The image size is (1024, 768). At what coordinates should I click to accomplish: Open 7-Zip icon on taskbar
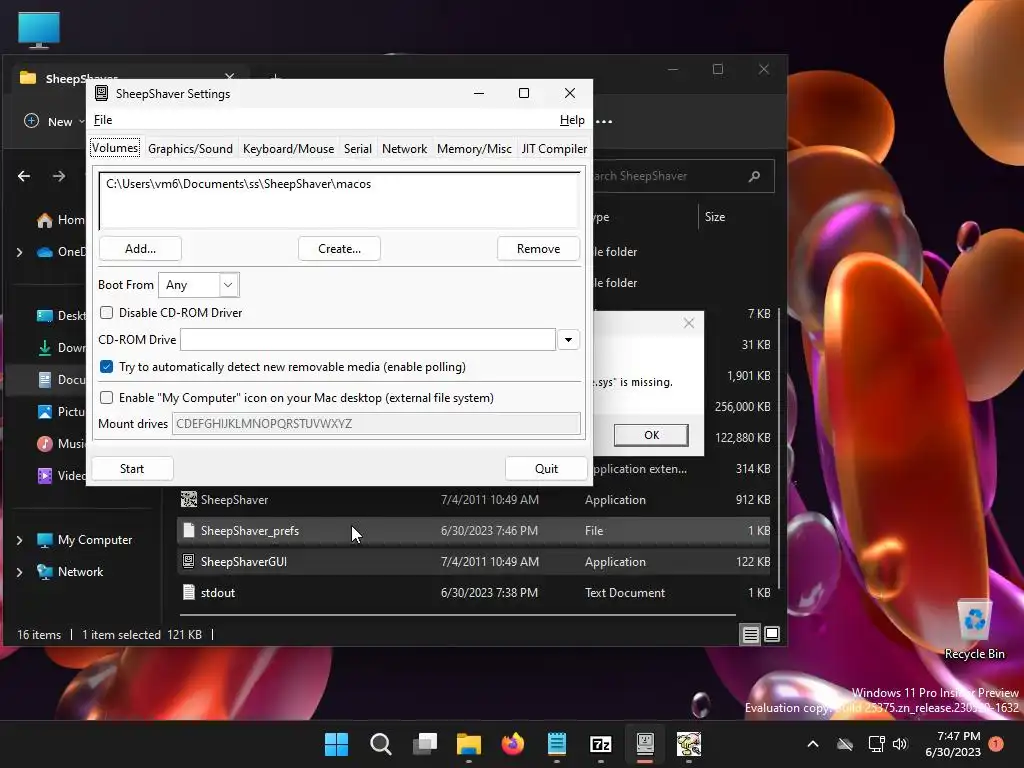(x=601, y=744)
